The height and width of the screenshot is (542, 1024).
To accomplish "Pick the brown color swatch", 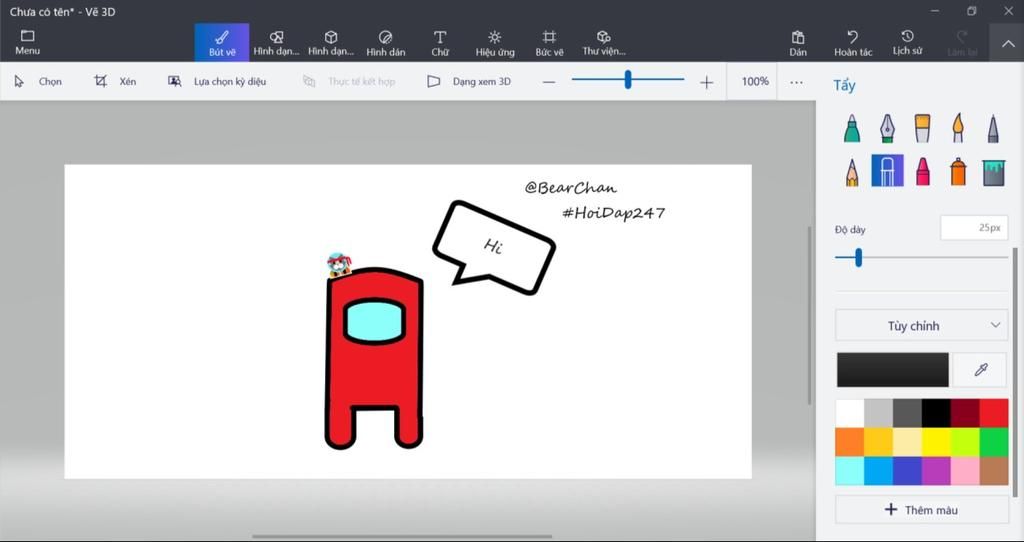I will (x=994, y=471).
